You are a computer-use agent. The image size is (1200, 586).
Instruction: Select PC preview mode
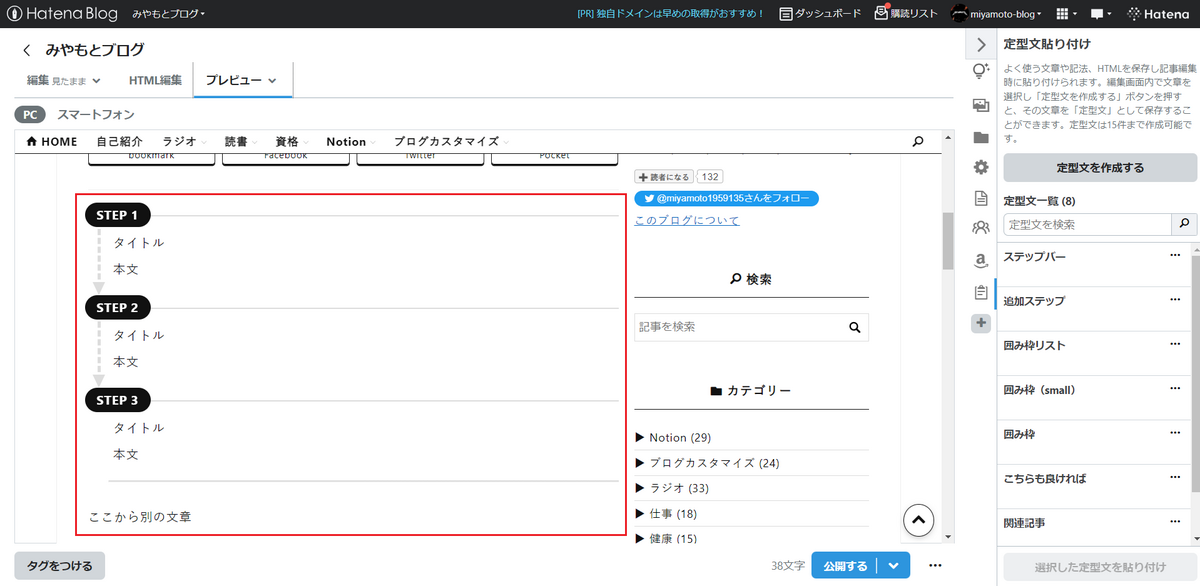click(31, 115)
